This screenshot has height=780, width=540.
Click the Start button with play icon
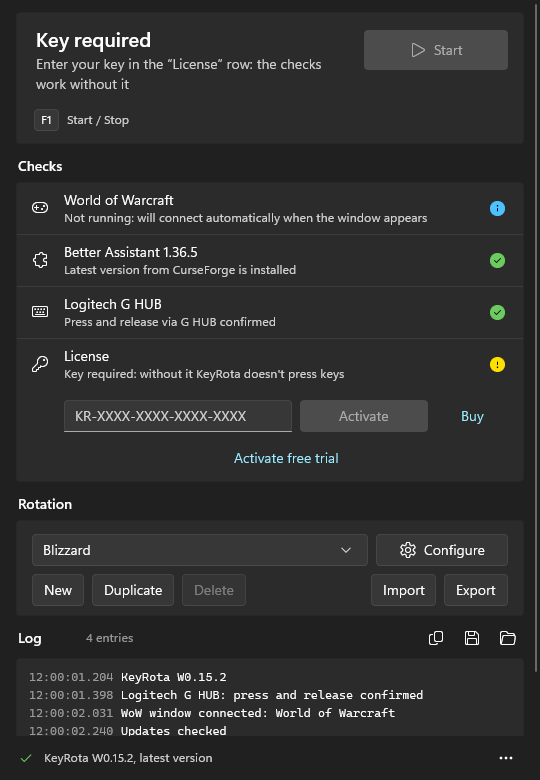(436, 50)
